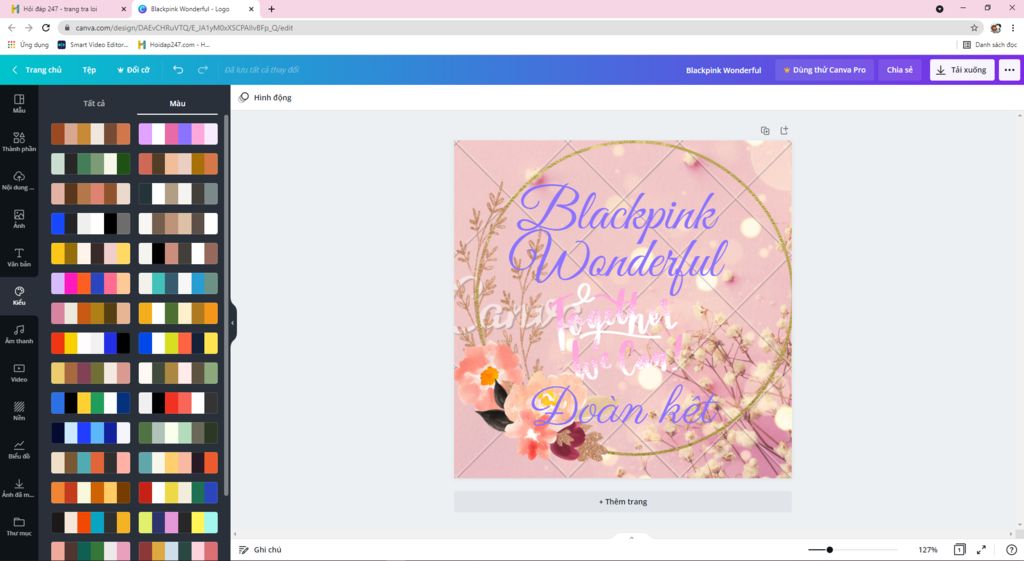Open the help question mark button
Viewport: 1024px width, 561px height.
(1011, 550)
